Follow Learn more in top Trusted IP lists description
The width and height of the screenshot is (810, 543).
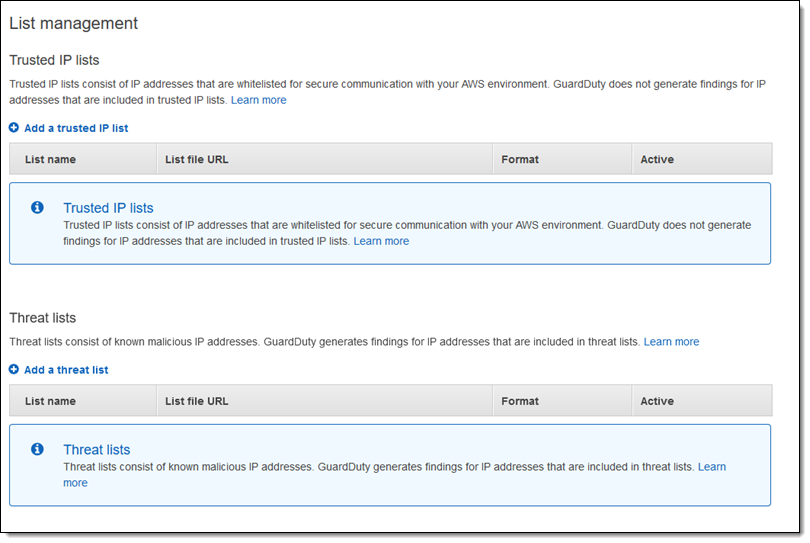tap(258, 100)
